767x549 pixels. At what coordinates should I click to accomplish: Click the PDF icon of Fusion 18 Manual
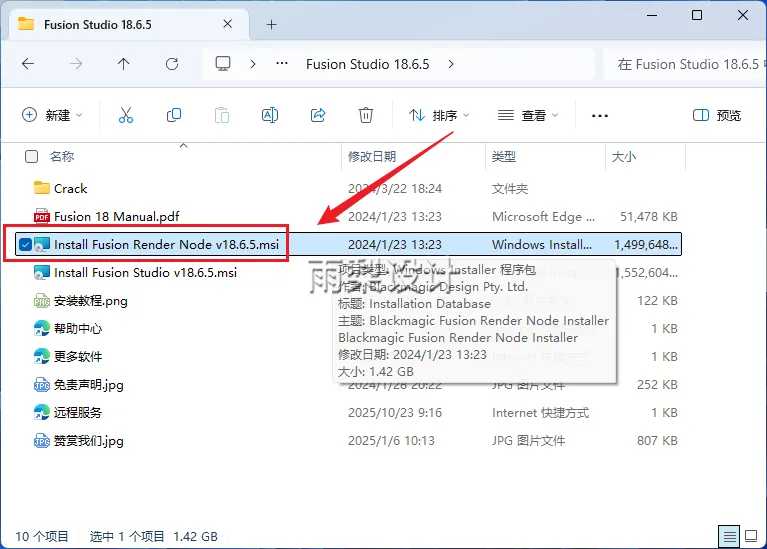(42, 216)
